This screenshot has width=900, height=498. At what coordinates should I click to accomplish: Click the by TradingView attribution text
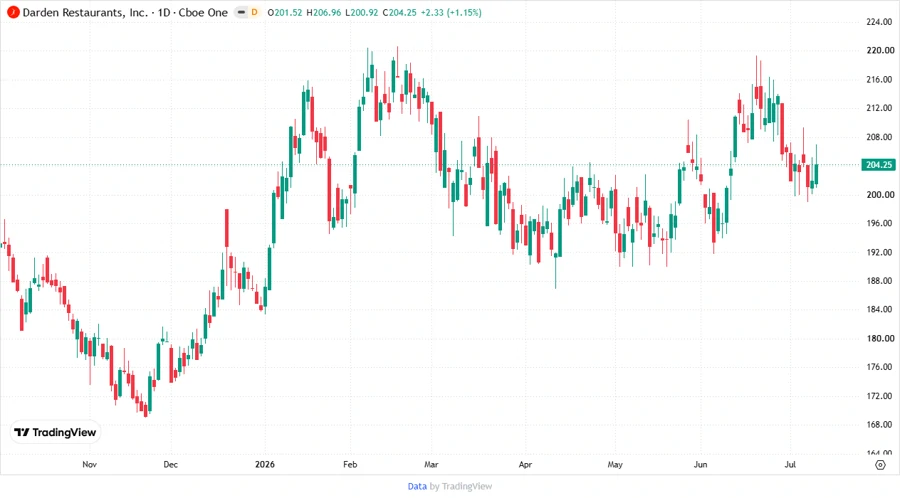point(461,486)
